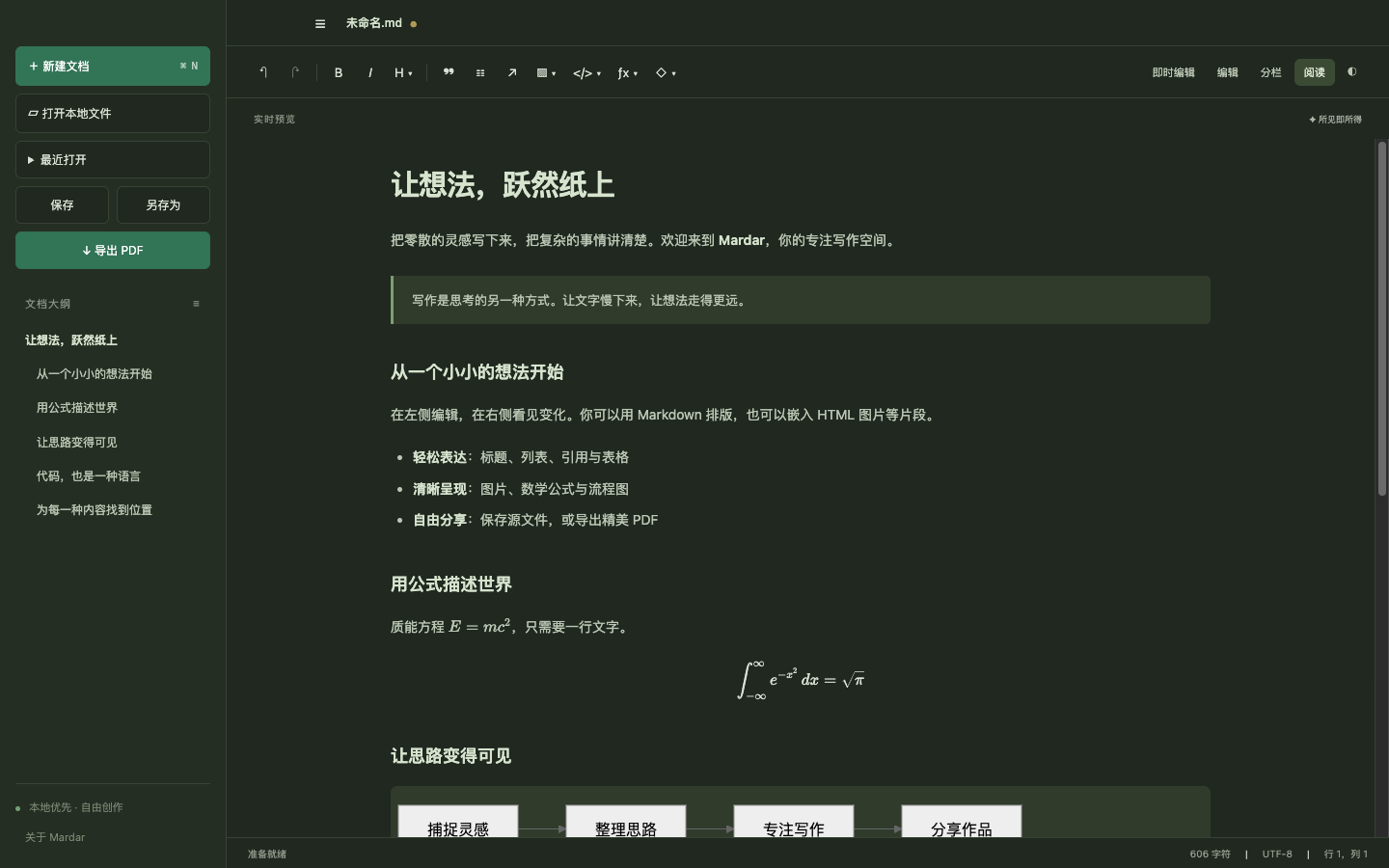This screenshot has width=1389, height=868.
Task: Apply italic formatting with the I icon
Action: 370,72
